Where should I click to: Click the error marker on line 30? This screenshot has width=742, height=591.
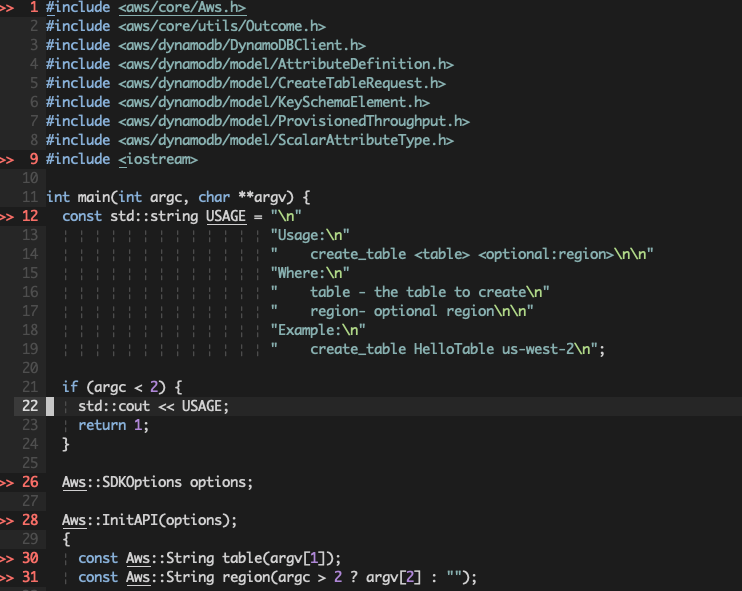coord(7,558)
